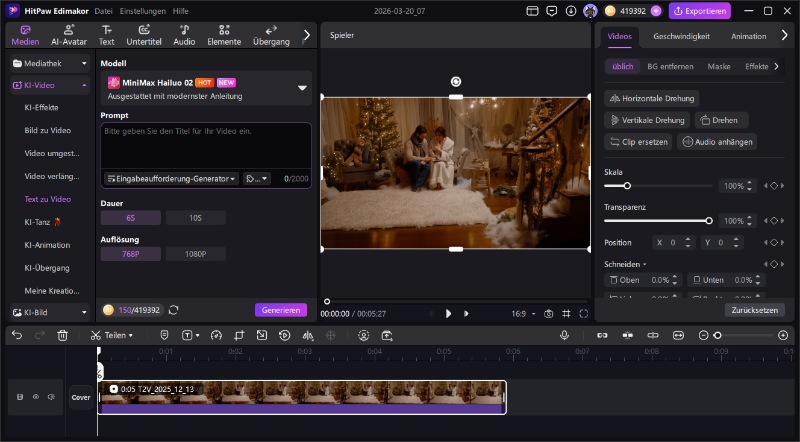Select the 10S duration option
Image resolution: width=800 pixels, height=442 pixels.
coord(195,218)
